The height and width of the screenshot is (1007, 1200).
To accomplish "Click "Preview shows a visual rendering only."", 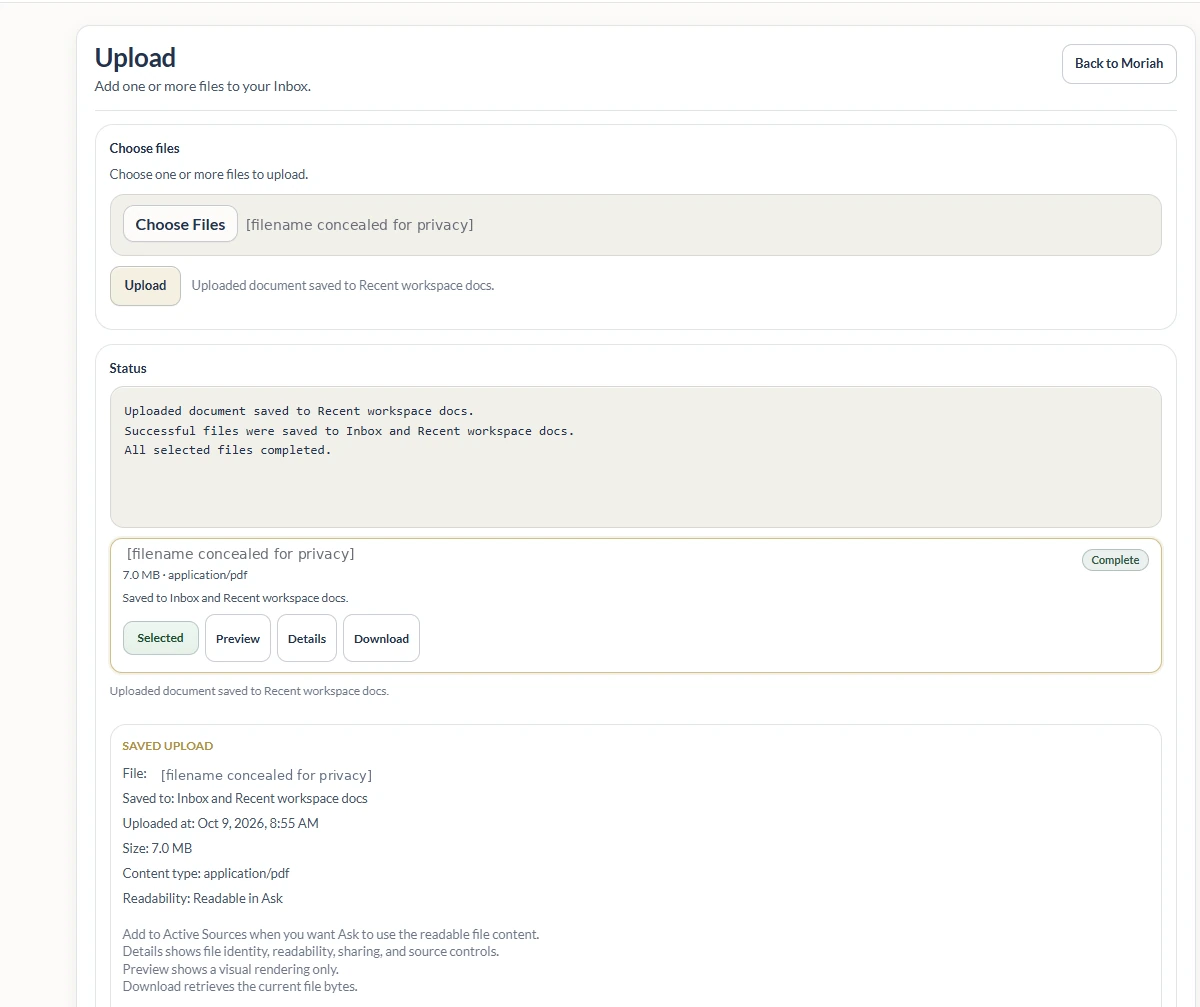I will pos(231,969).
